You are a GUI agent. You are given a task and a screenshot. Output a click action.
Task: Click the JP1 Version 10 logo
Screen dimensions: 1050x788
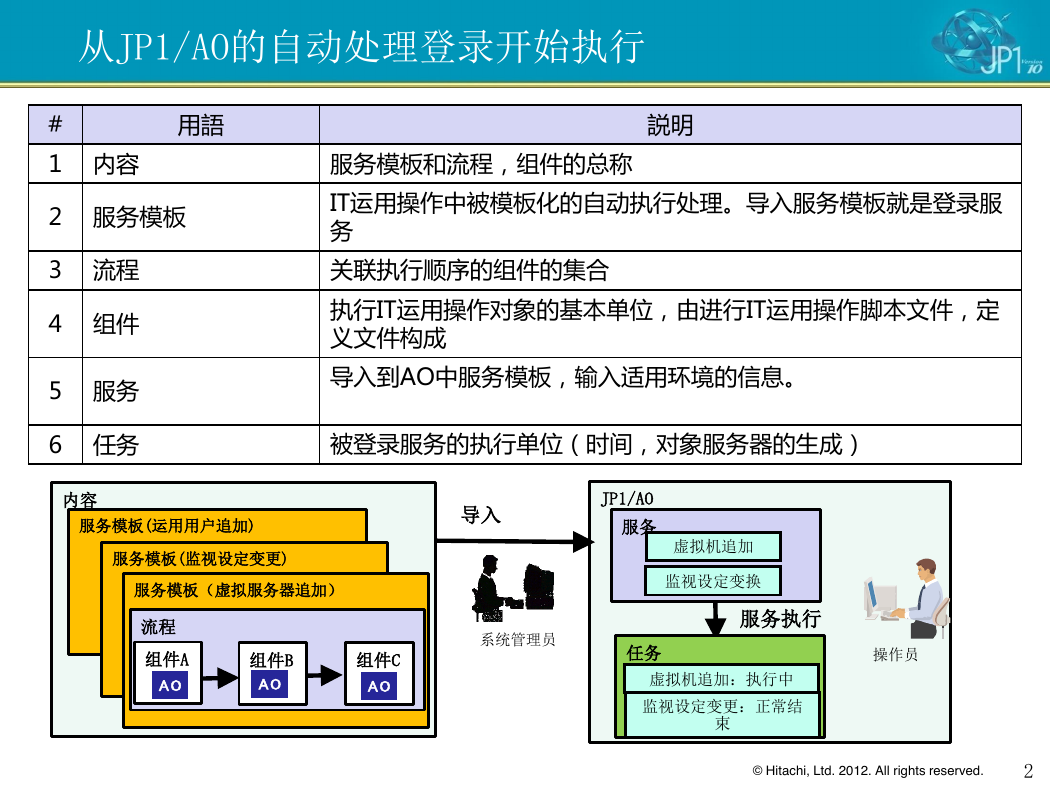tap(987, 42)
